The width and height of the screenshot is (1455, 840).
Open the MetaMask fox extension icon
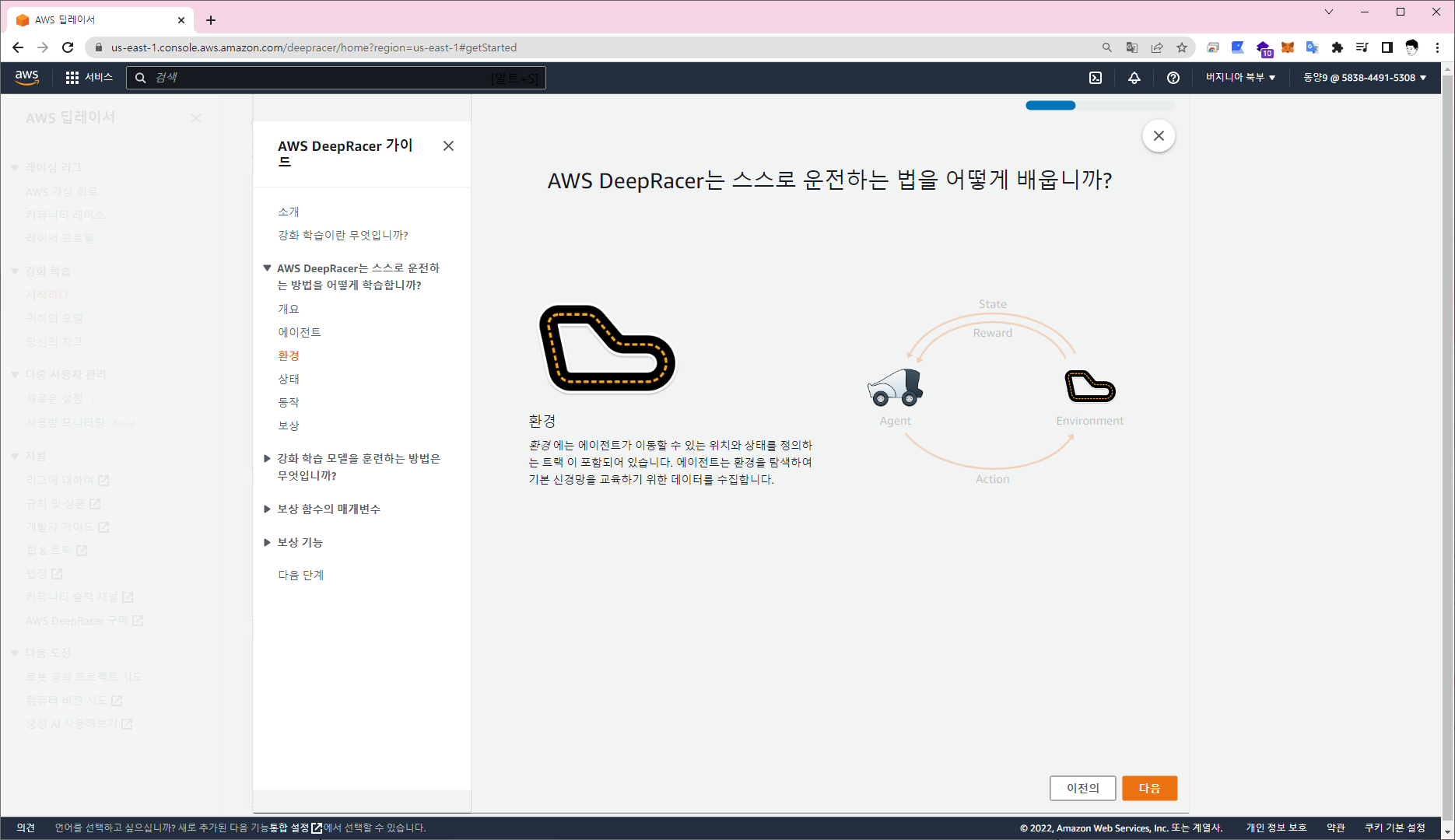pyautogui.click(x=1288, y=47)
